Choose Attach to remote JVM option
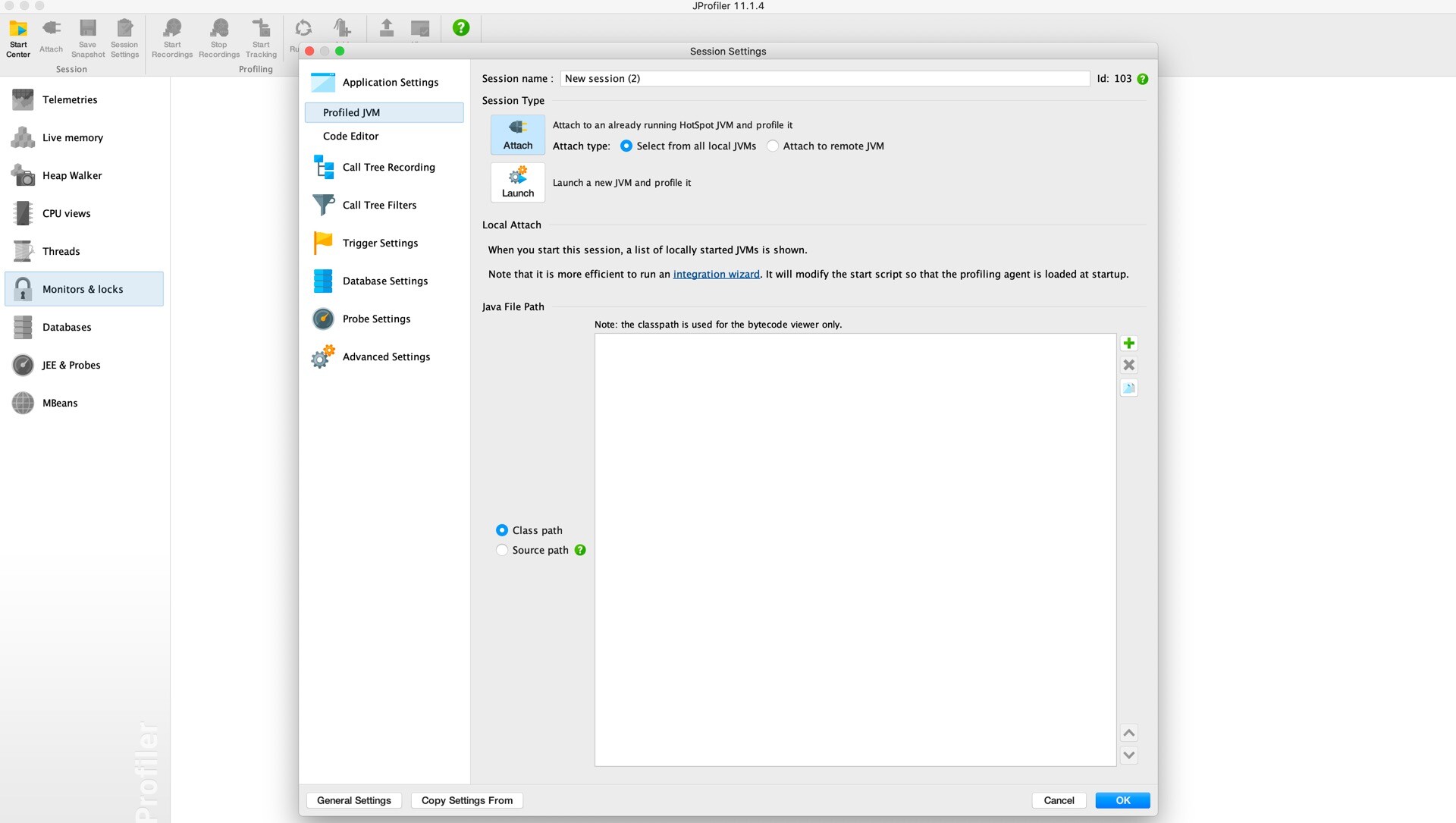Image resolution: width=1456 pixels, height=823 pixels. (x=826, y=146)
